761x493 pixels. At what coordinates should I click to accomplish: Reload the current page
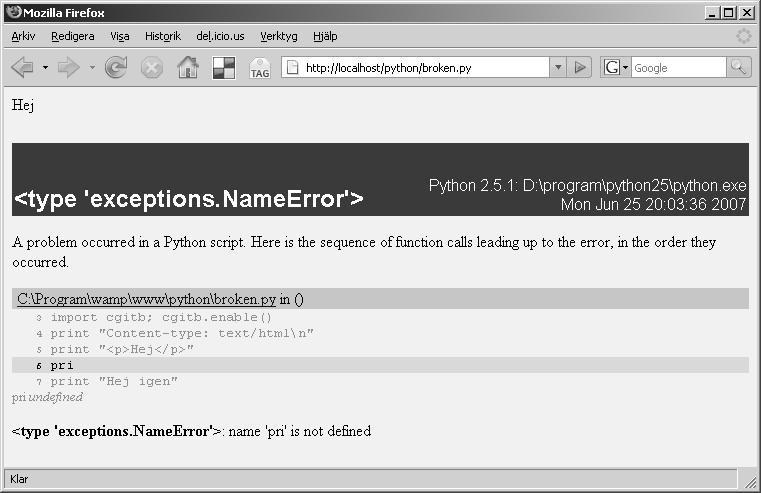point(116,67)
